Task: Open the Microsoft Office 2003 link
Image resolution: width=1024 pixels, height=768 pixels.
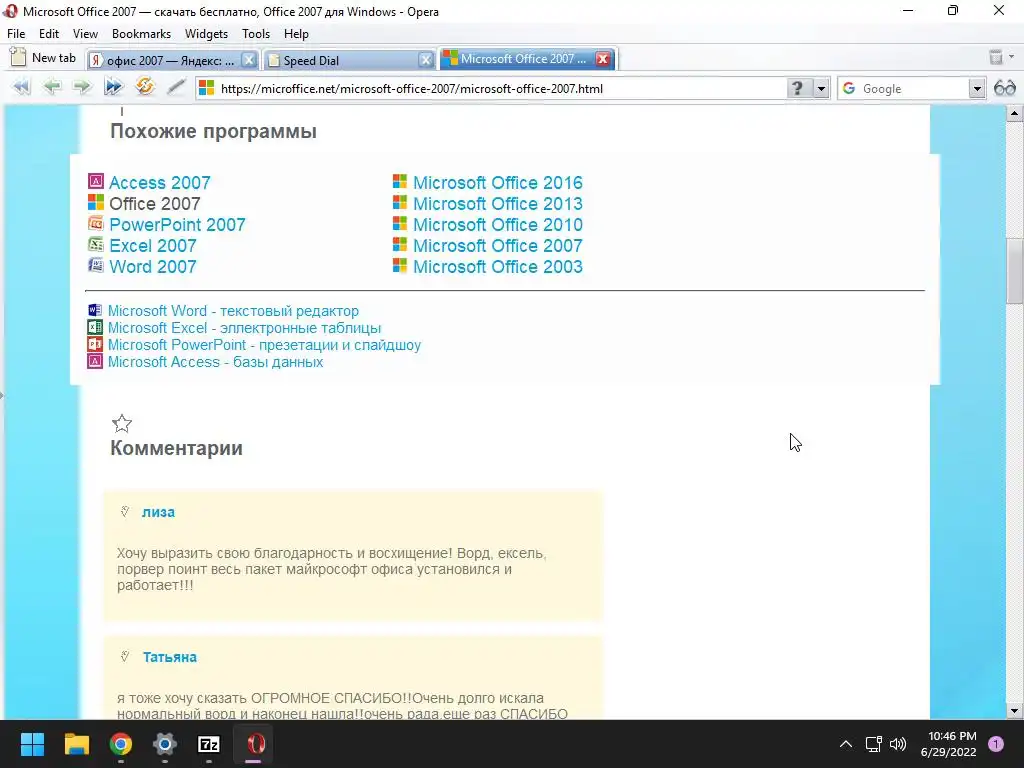Action: tap(498, 266)
